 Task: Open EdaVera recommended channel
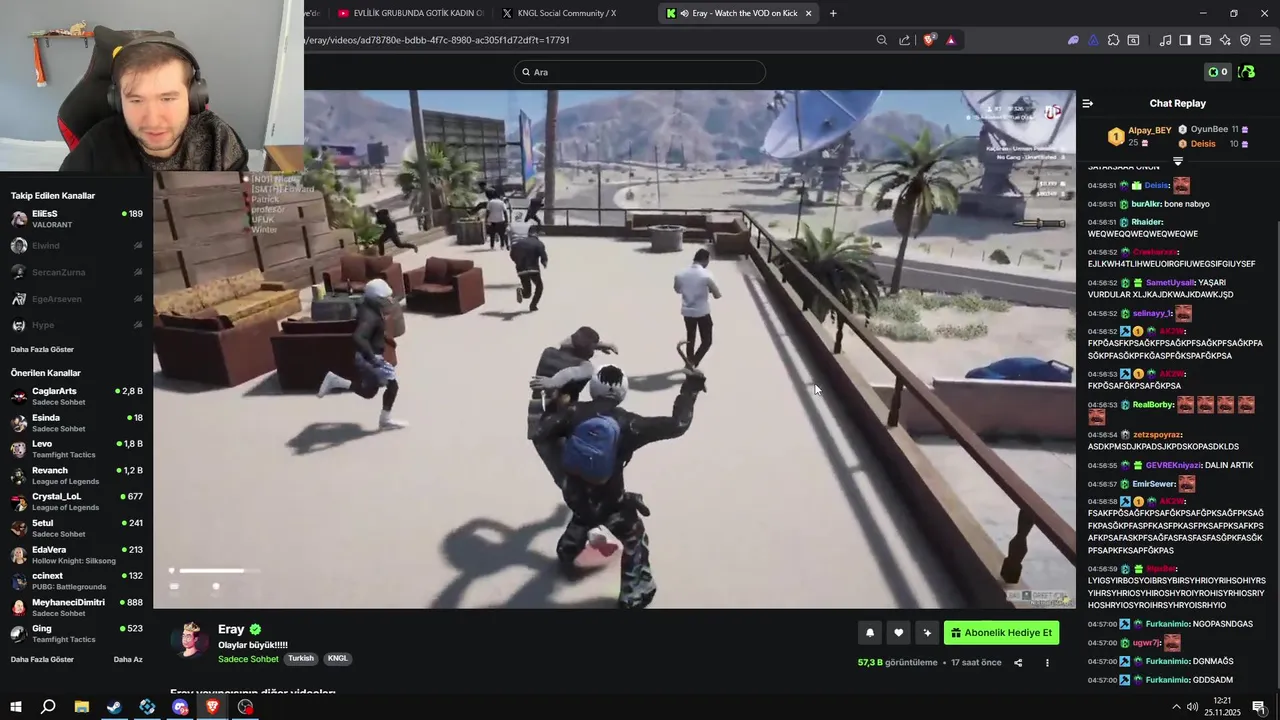(77, 554)
